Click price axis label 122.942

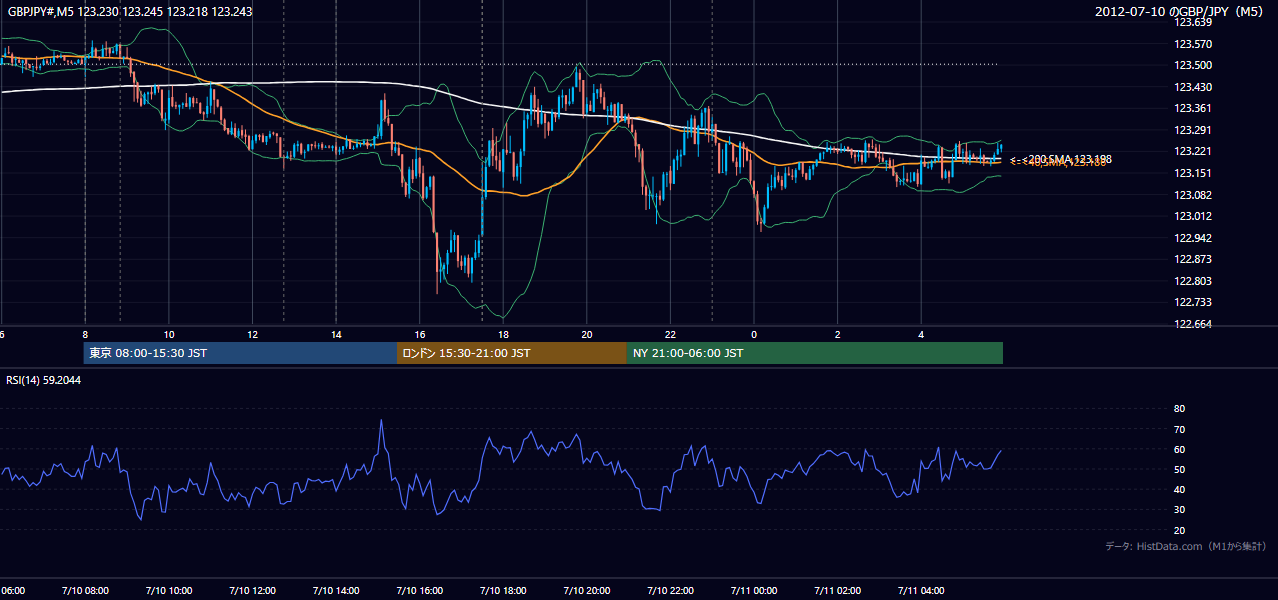coord(1193,238)
